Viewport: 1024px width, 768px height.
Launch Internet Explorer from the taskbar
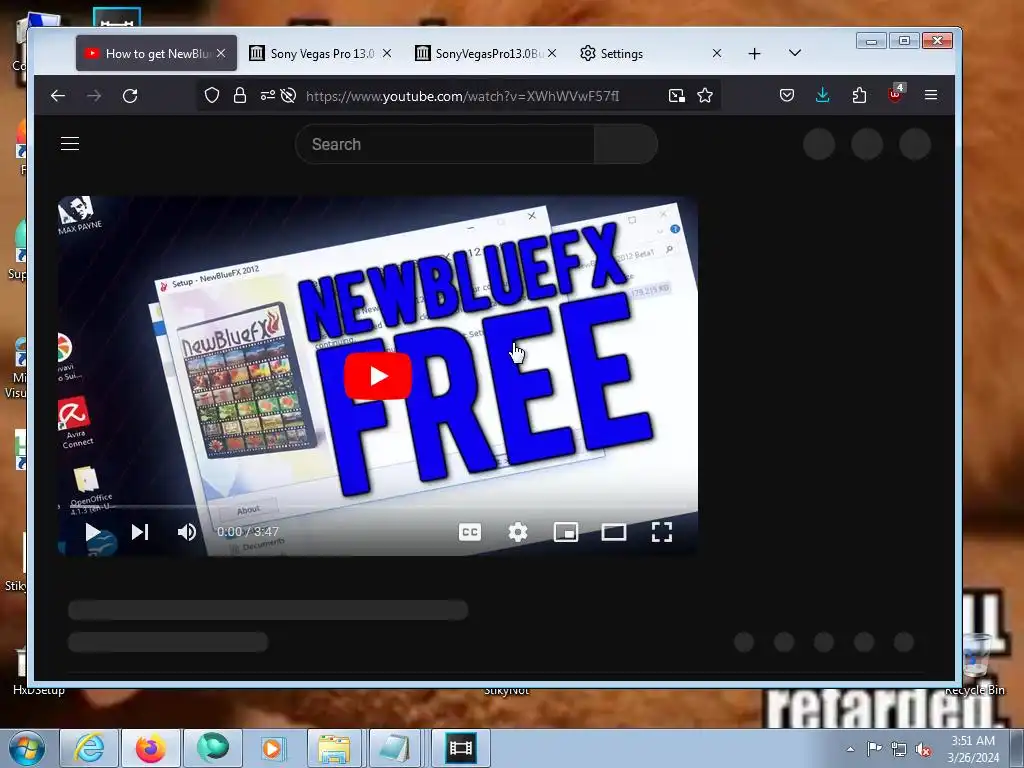click(x=89, y=748)
